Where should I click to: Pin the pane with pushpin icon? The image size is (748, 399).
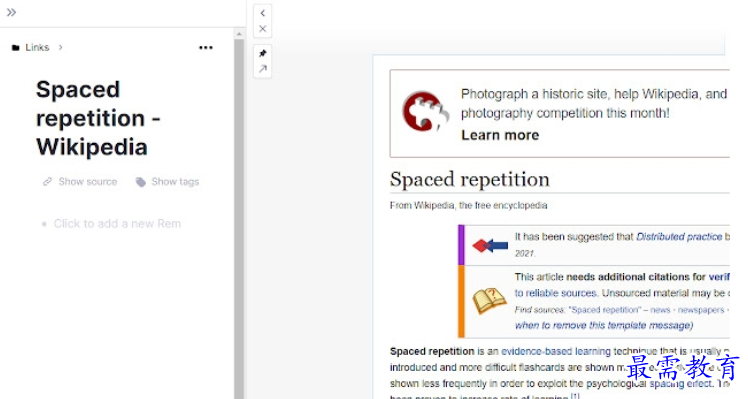point(263,53)
